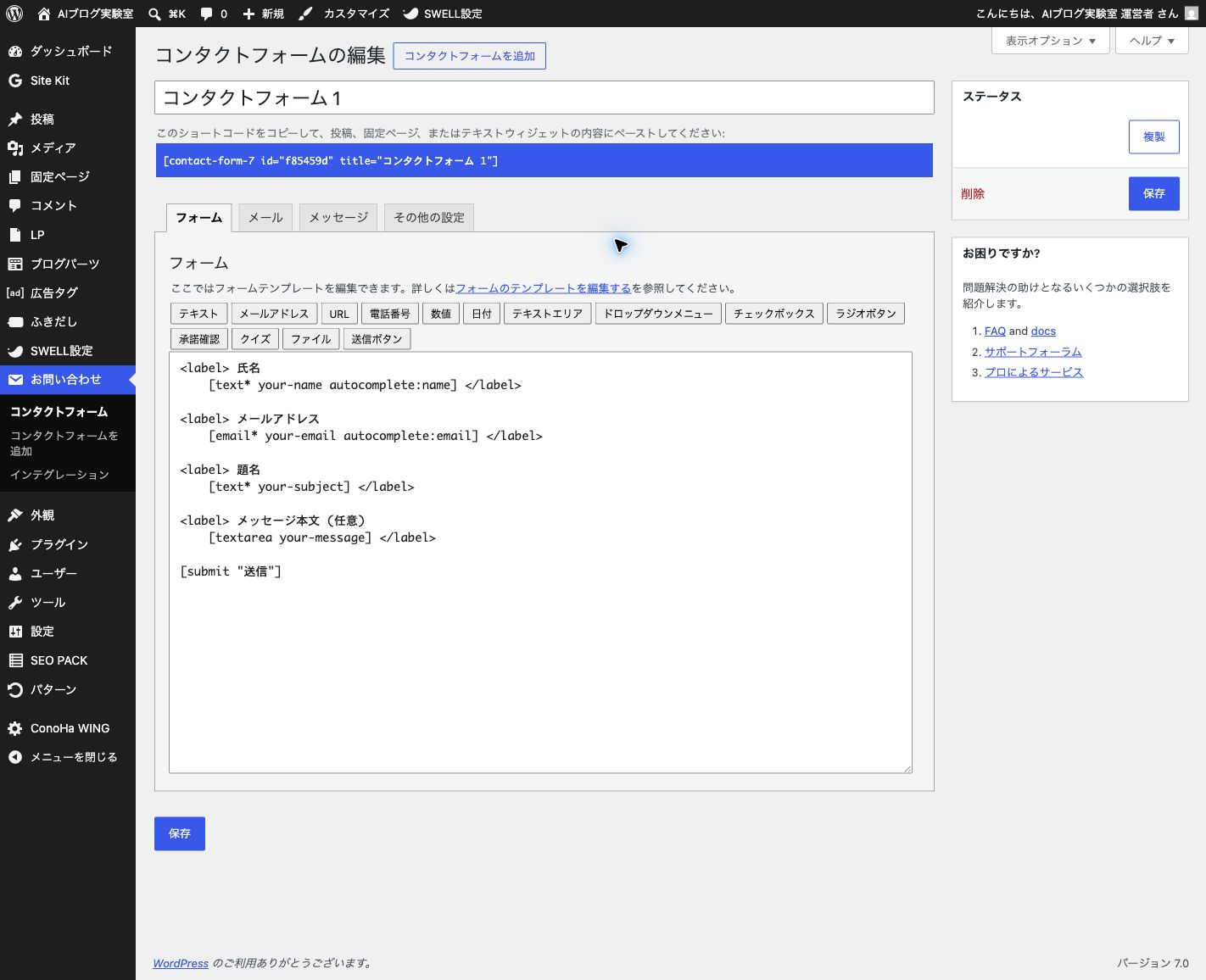Click the ブログパーツ icon in sidebar

(x=15, y=264)
